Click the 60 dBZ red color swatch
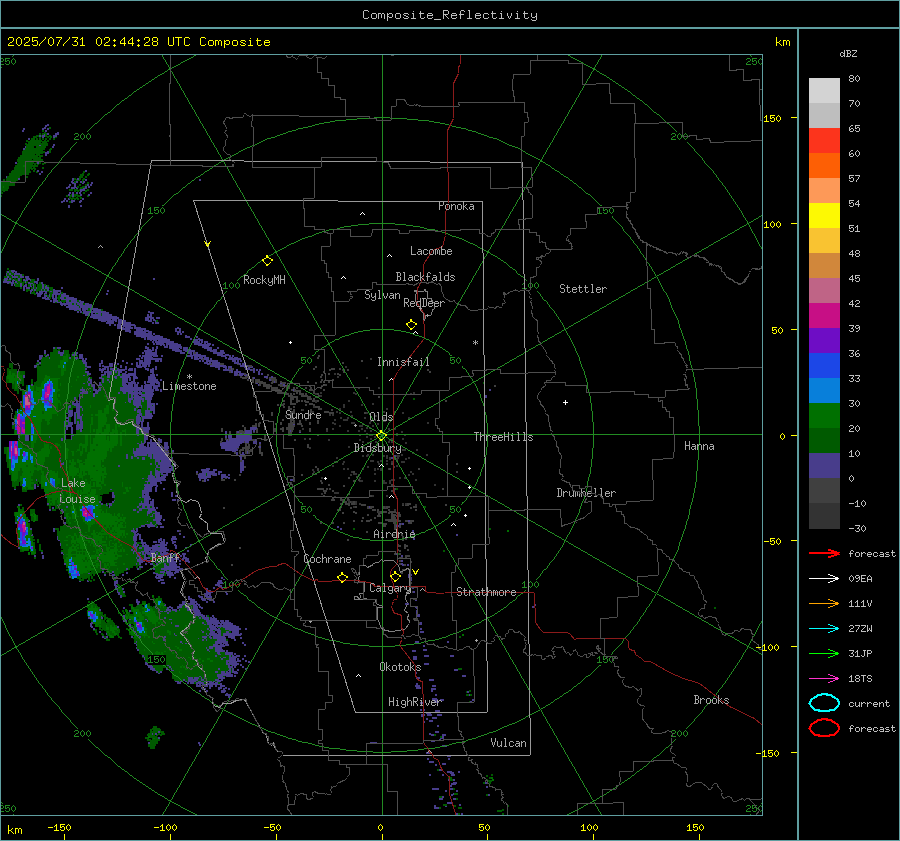The image size is (900, 841). coord(824,141)
